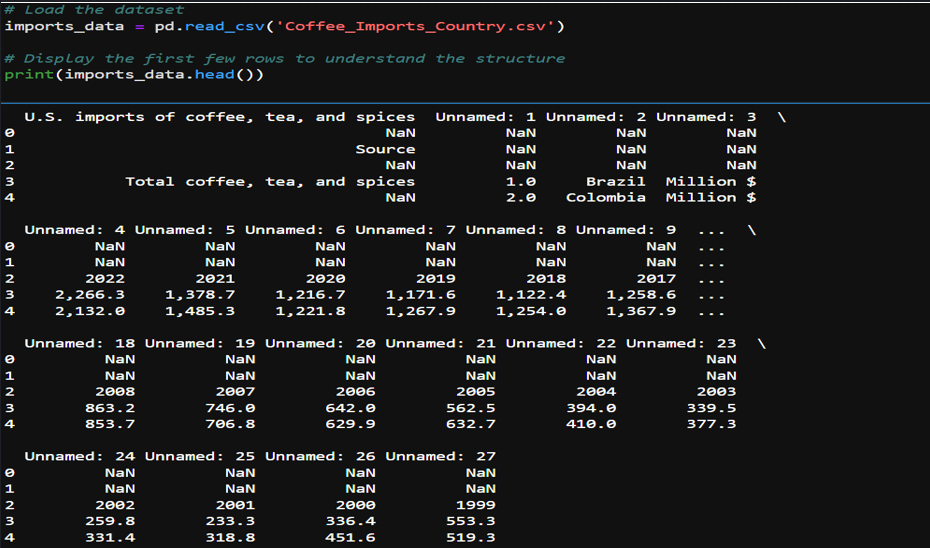This screenshot has height=548, width=930.
Task: Click the print keyword in the code
Action: coord(29,75)
